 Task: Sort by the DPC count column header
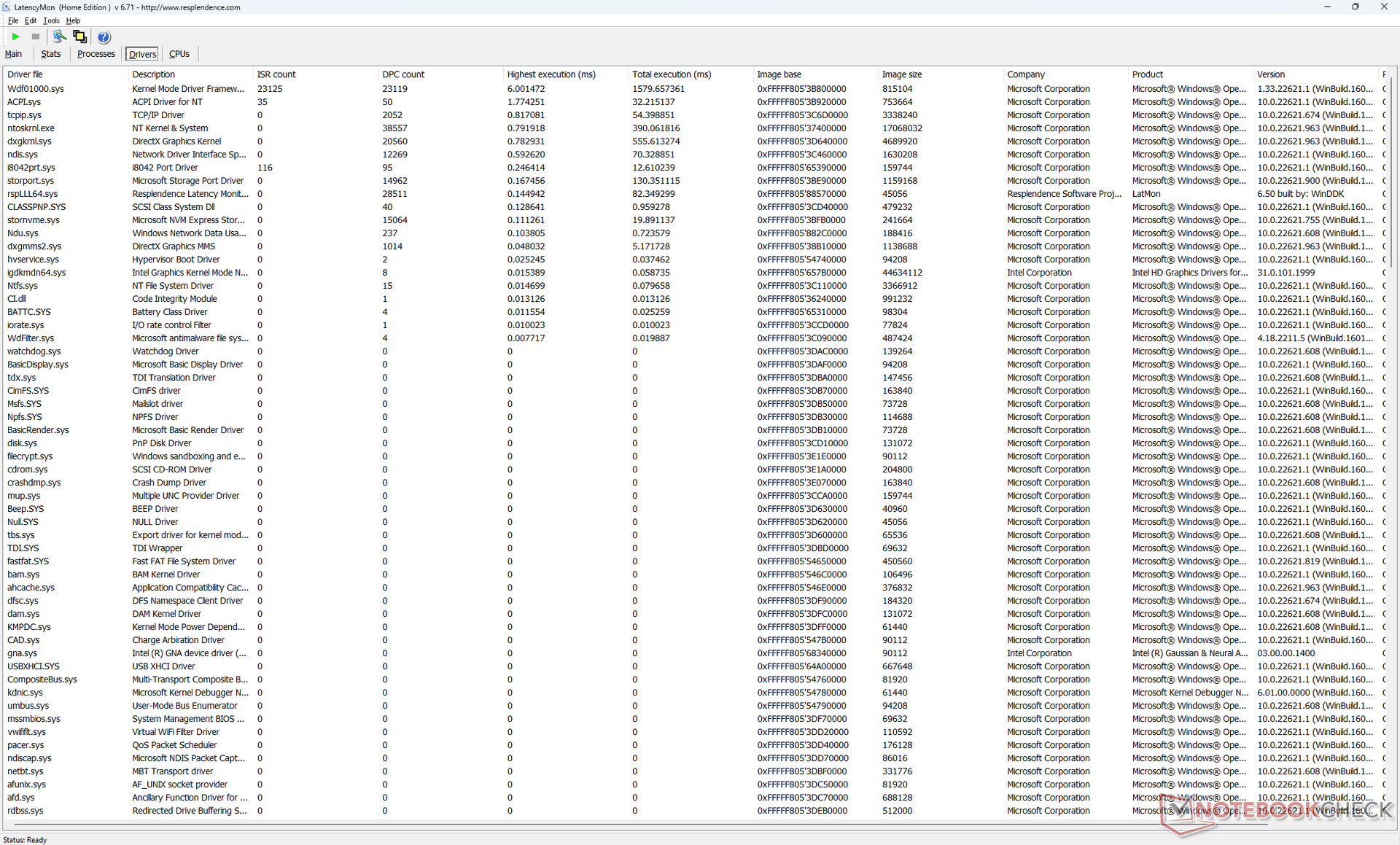point(403,74)
